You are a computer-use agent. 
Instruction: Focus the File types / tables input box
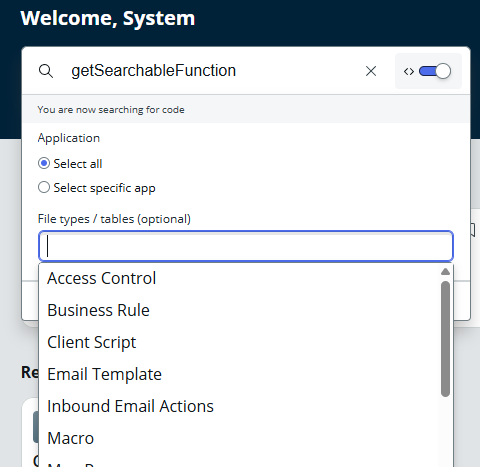click(246, 246)
